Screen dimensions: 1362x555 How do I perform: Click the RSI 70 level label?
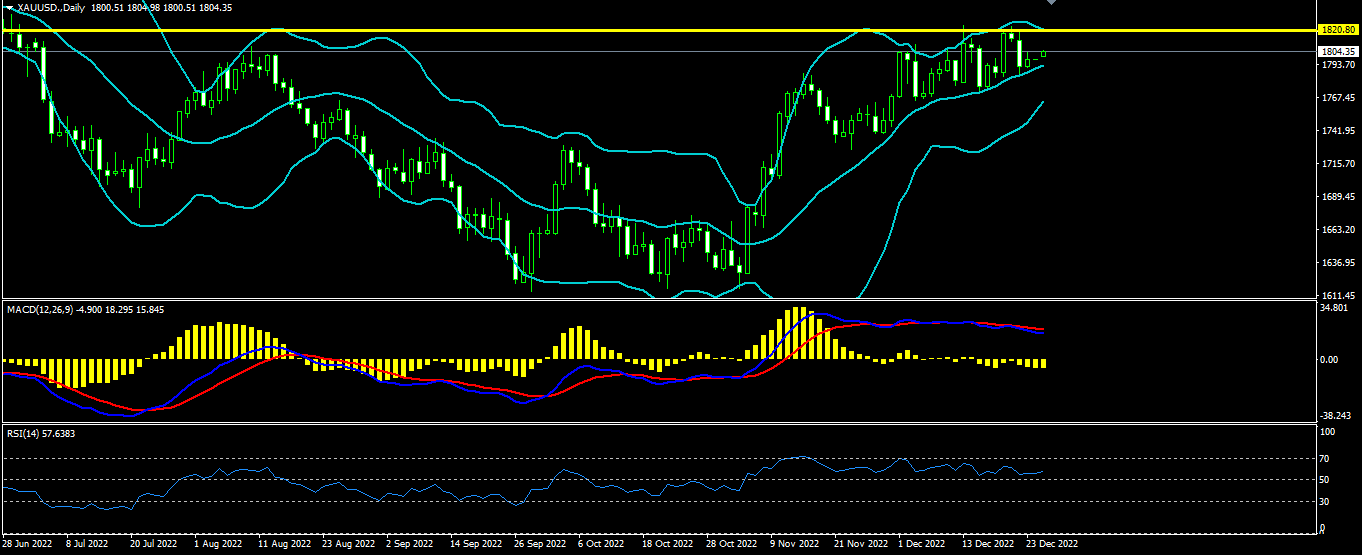pyautogui.click(x=1322, y=458)
